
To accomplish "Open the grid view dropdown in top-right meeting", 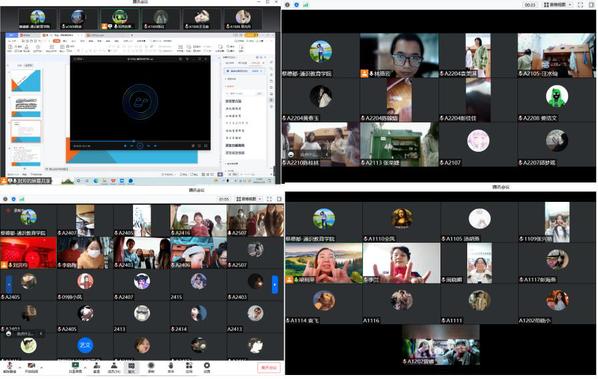I will (558, 5).
